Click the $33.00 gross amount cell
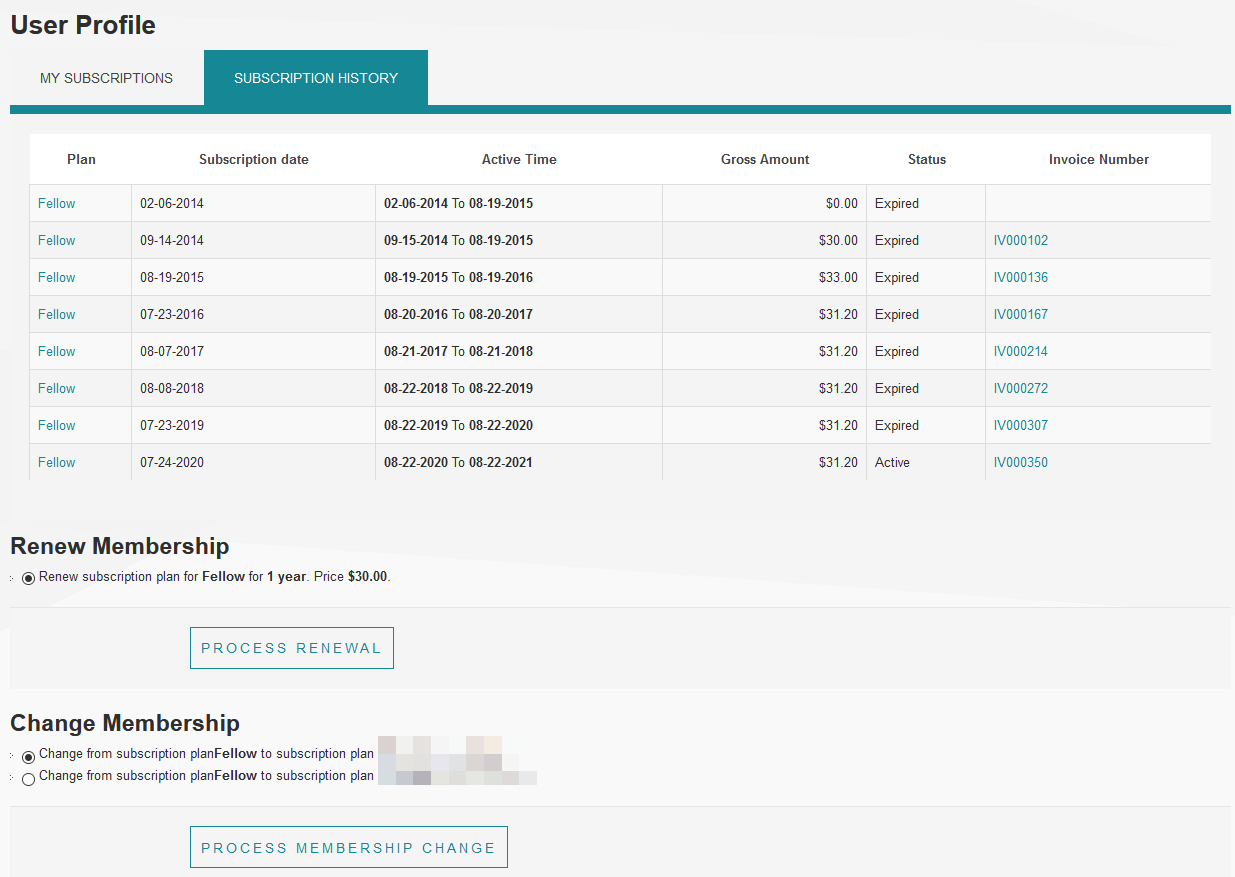 pyautogui.click(x=765, y=277)
